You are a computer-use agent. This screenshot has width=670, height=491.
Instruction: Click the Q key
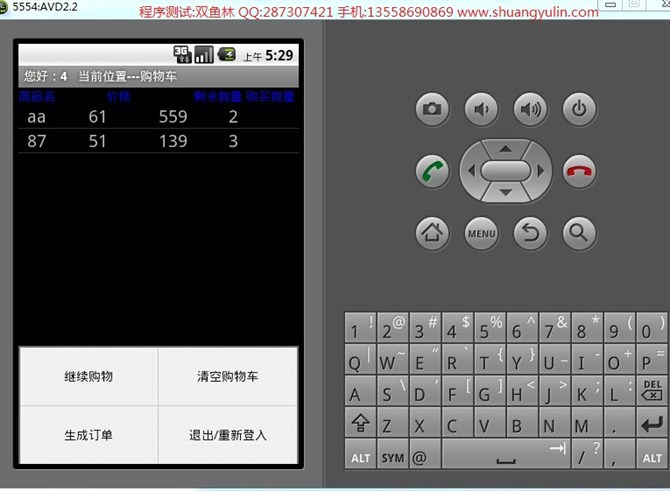point(361,359)
